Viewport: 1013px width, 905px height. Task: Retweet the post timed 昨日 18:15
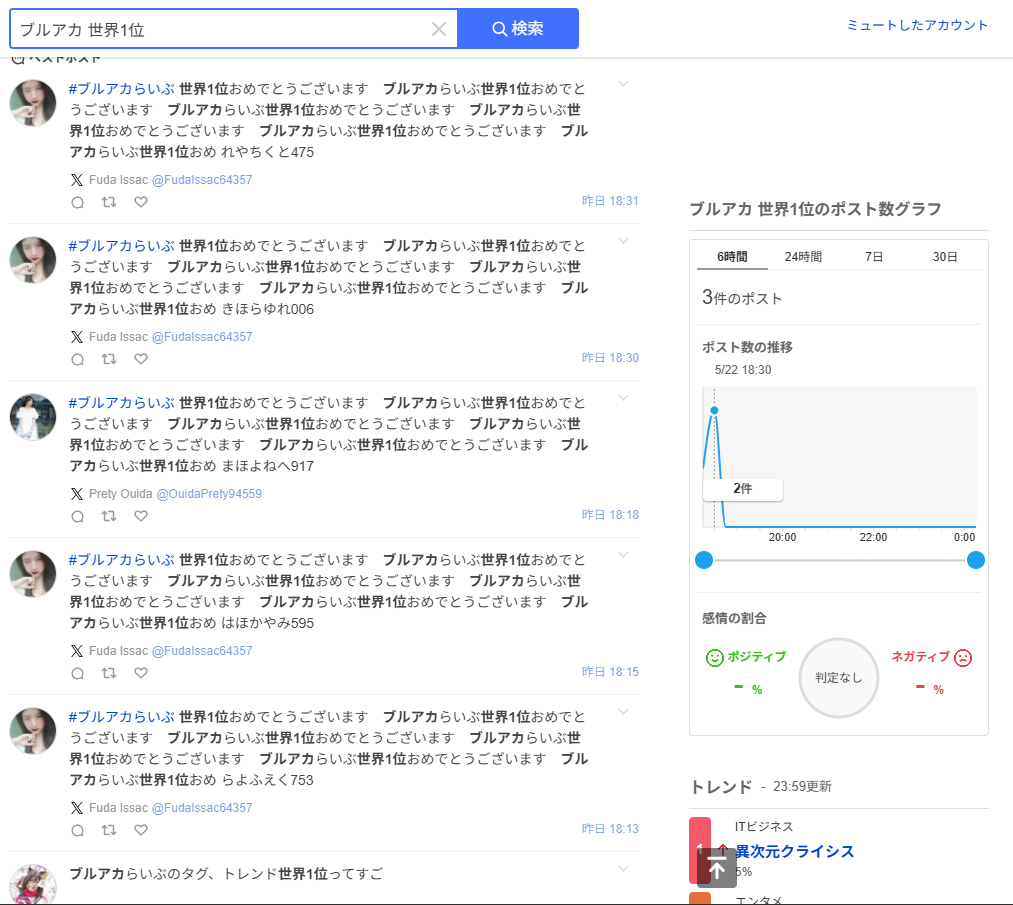(x=109, y=673)
